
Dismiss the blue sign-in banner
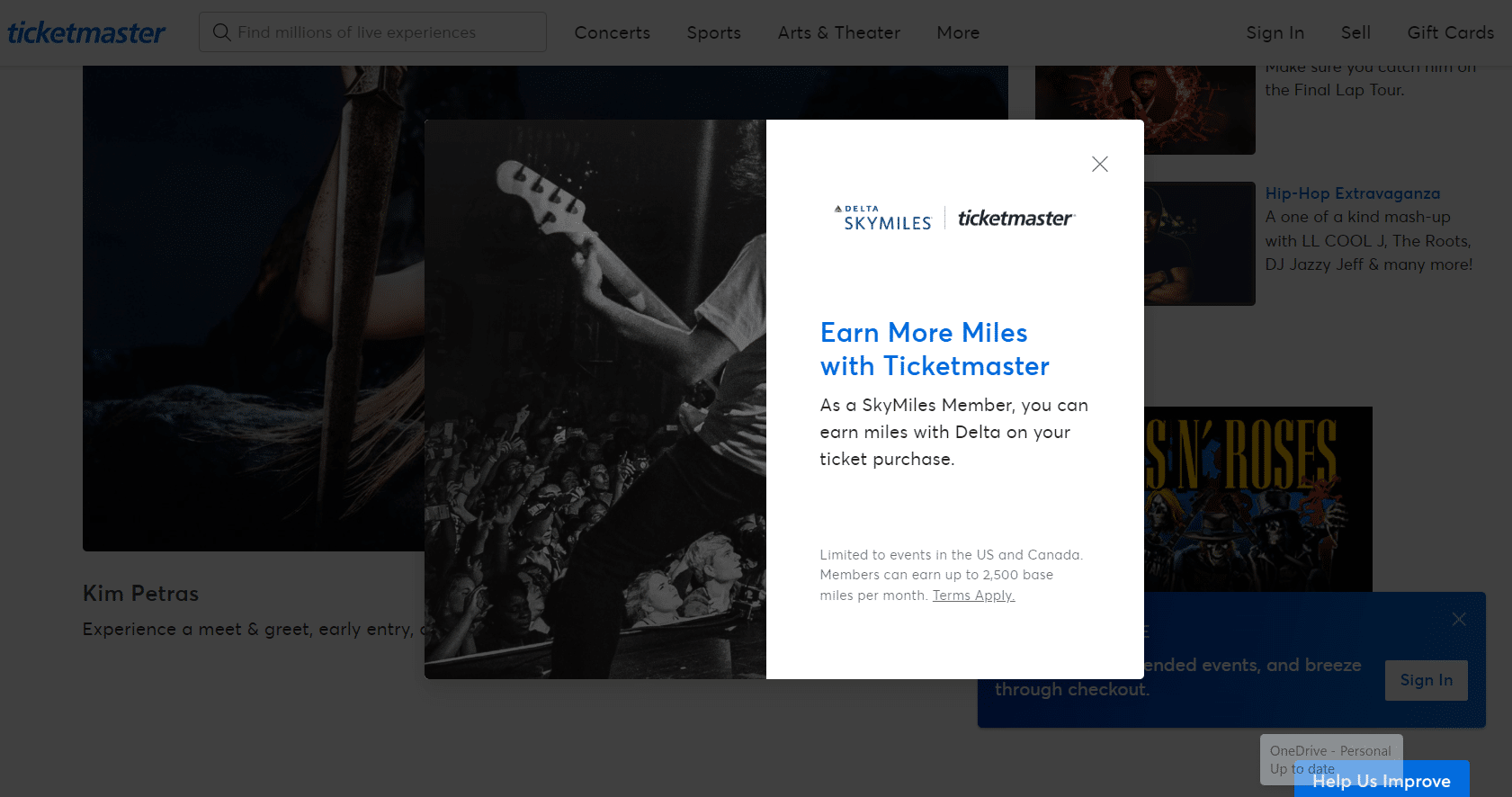1458,619
